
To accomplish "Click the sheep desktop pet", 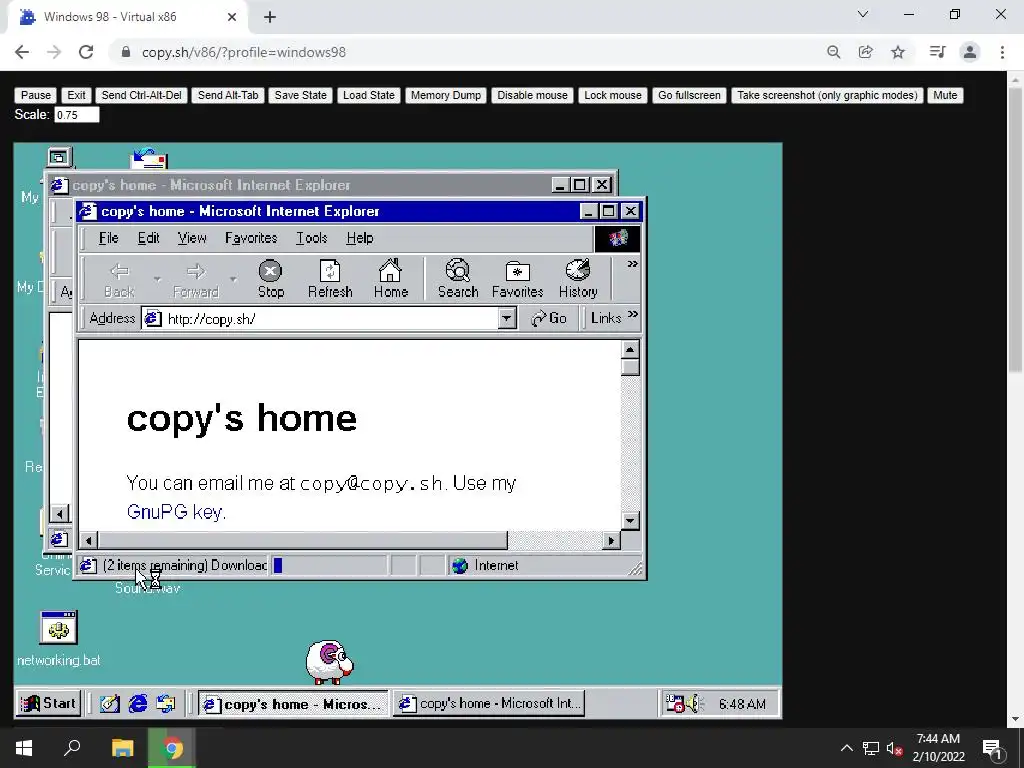I will tap(330, 662).
